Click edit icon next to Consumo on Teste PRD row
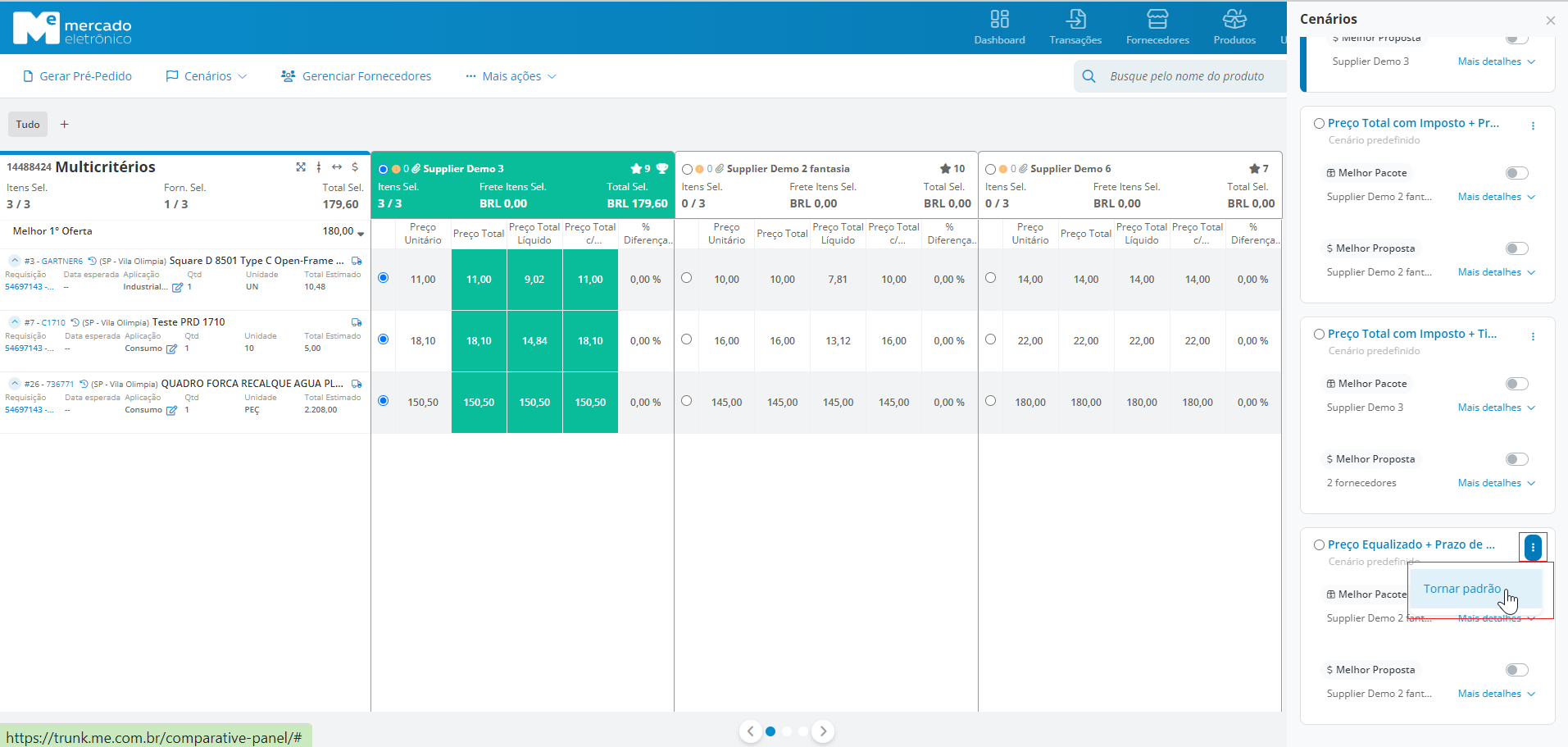Viewport: 1568px width, 747px height. [x=171, y=349]
